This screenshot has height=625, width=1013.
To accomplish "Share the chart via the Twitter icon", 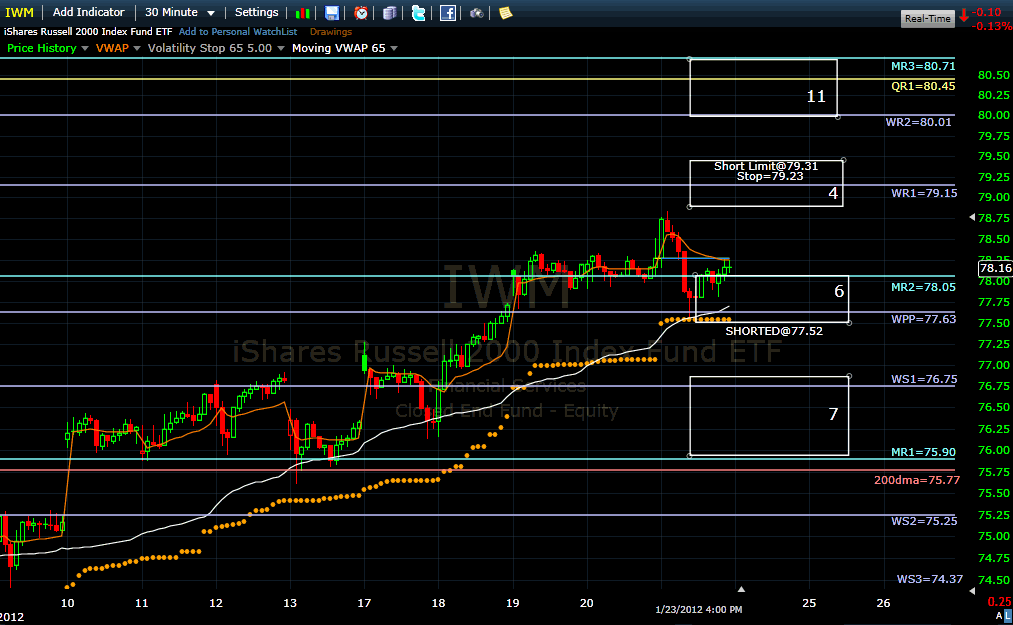I will (419, 13).
